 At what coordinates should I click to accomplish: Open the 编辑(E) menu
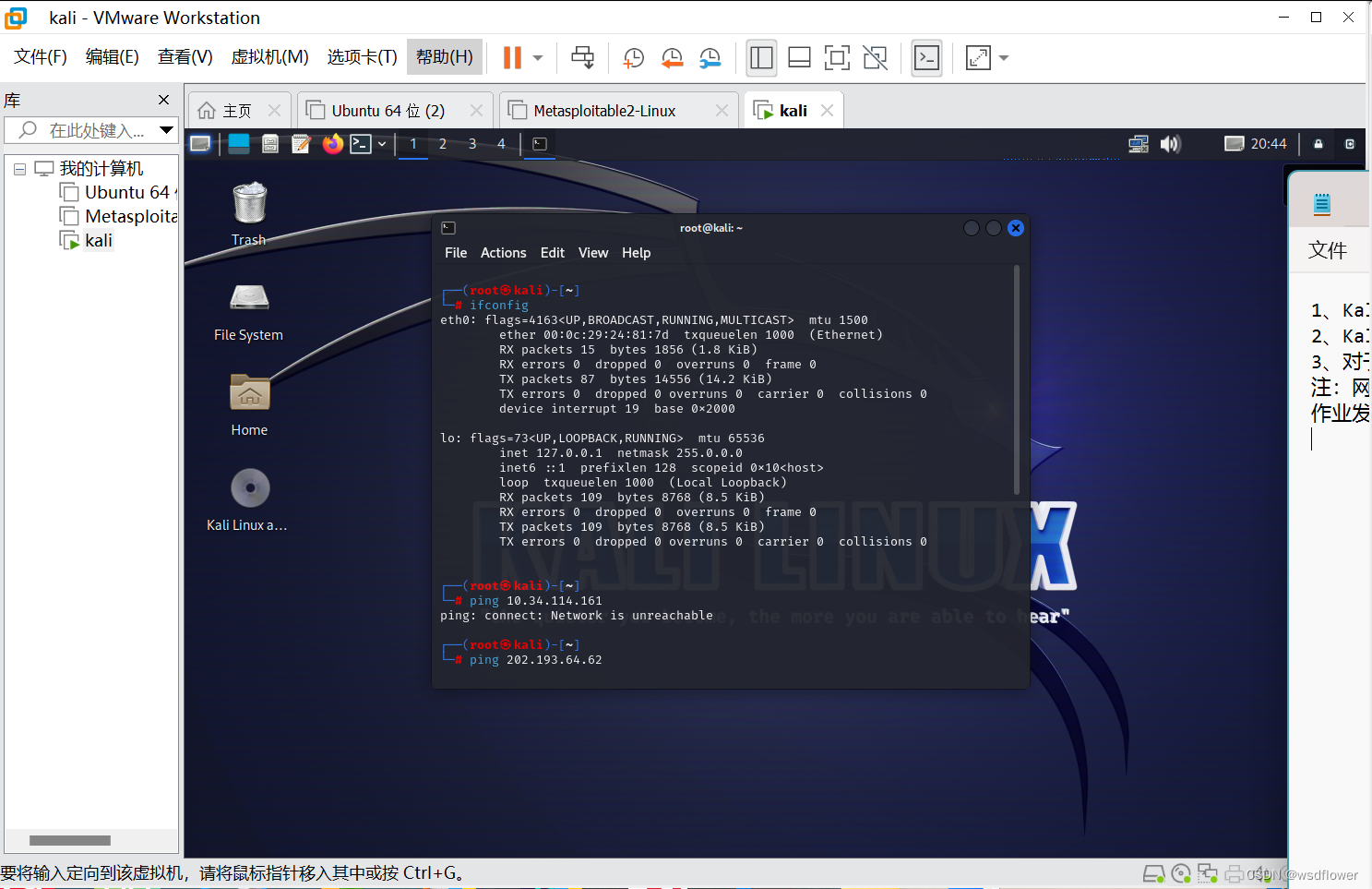(113, 57)
